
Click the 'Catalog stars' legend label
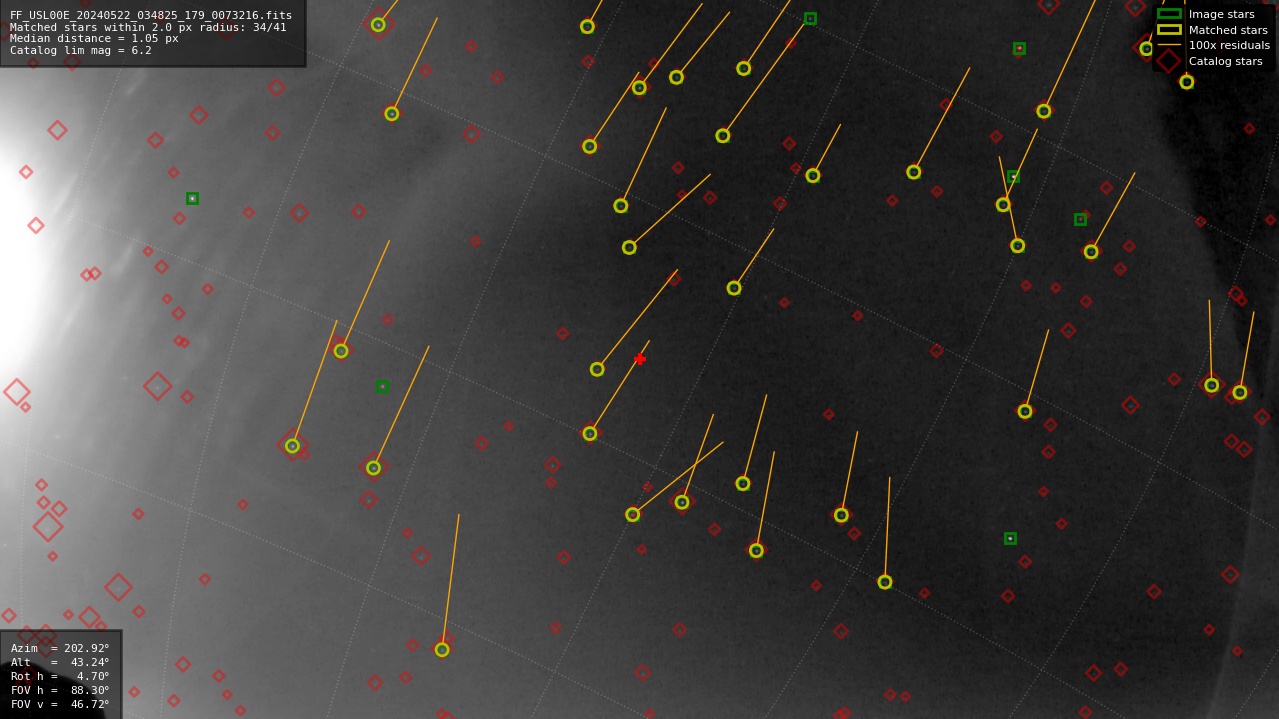point(1225,61)
